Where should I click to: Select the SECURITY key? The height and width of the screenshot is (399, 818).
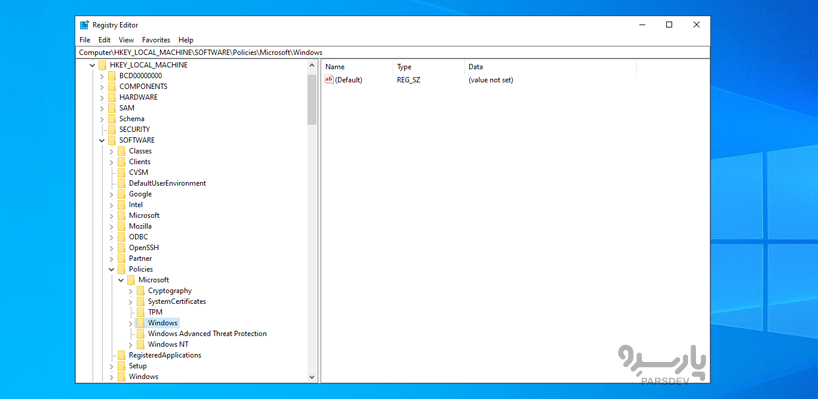(x=134, y=129)
